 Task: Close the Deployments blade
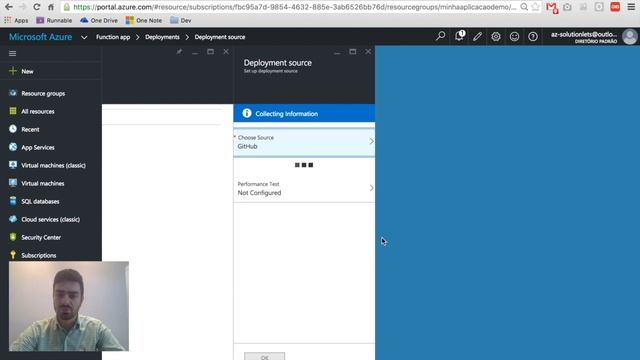point(226,52)
